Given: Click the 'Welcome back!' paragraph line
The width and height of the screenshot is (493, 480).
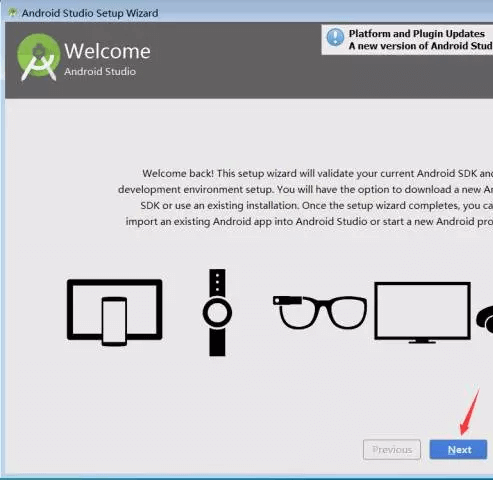Looking at the screenshot, I should (318, 173).
